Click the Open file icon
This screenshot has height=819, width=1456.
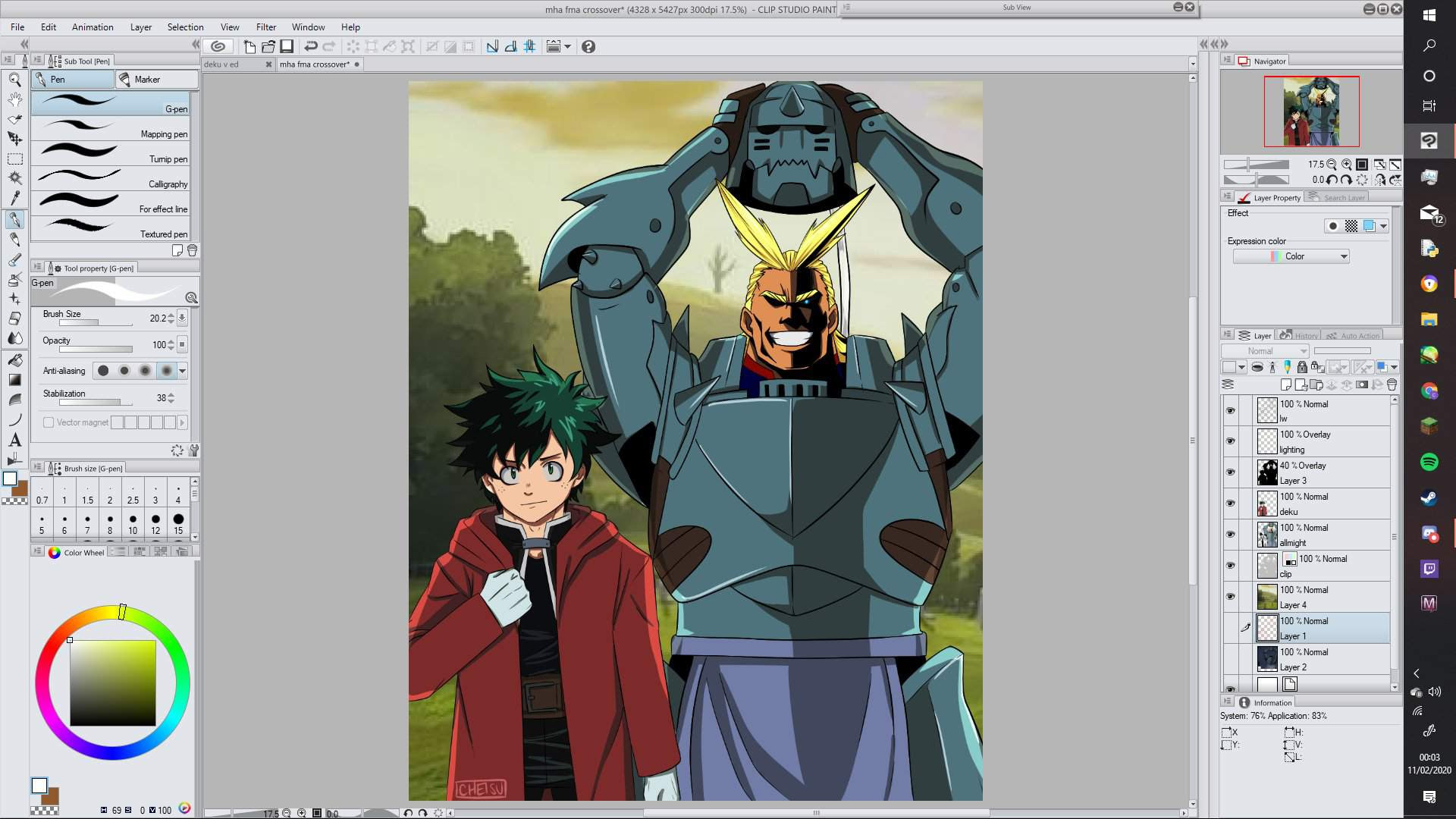(x=268, y=47)
